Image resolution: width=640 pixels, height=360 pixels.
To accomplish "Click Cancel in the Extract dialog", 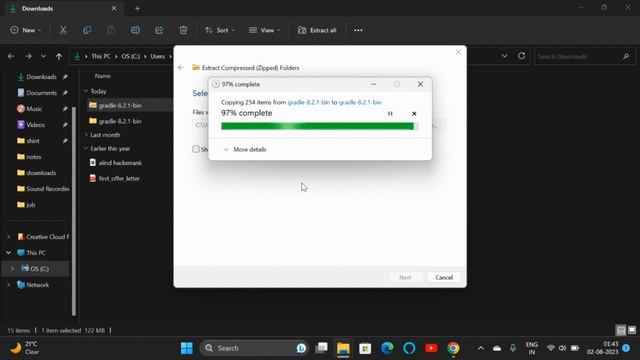I will [x=444, y=278].
